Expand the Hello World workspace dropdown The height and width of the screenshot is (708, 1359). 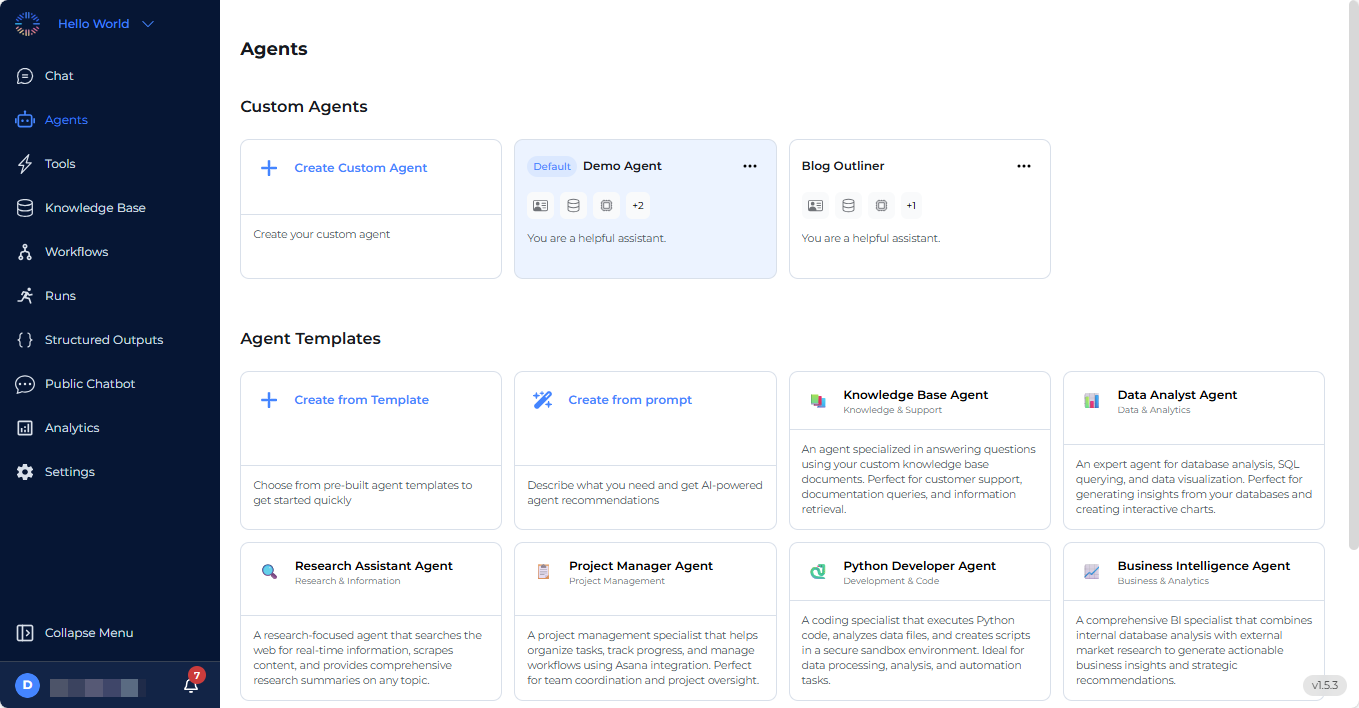pyautogui.click(x=148, y=24)
